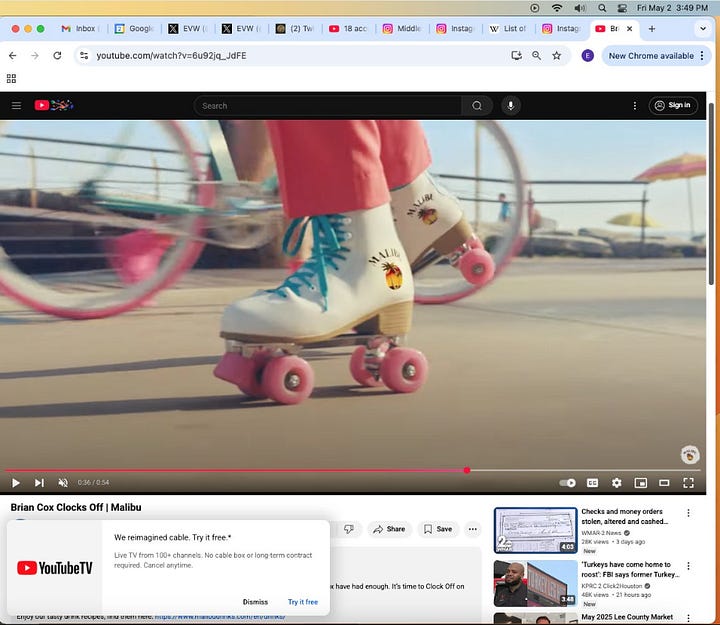Dislike this video
Viewport: 720px width, 625px height.
349,529
